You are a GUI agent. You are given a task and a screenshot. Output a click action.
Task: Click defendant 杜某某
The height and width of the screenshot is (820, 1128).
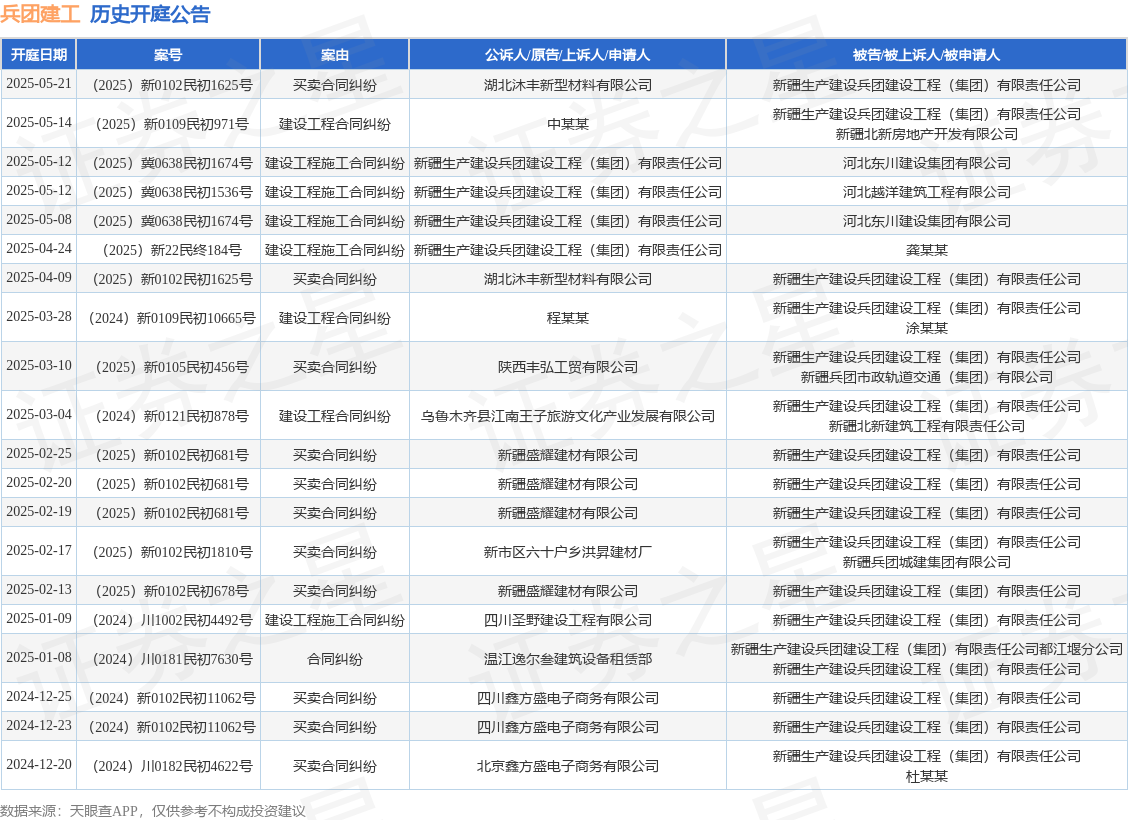click(927, 776)
